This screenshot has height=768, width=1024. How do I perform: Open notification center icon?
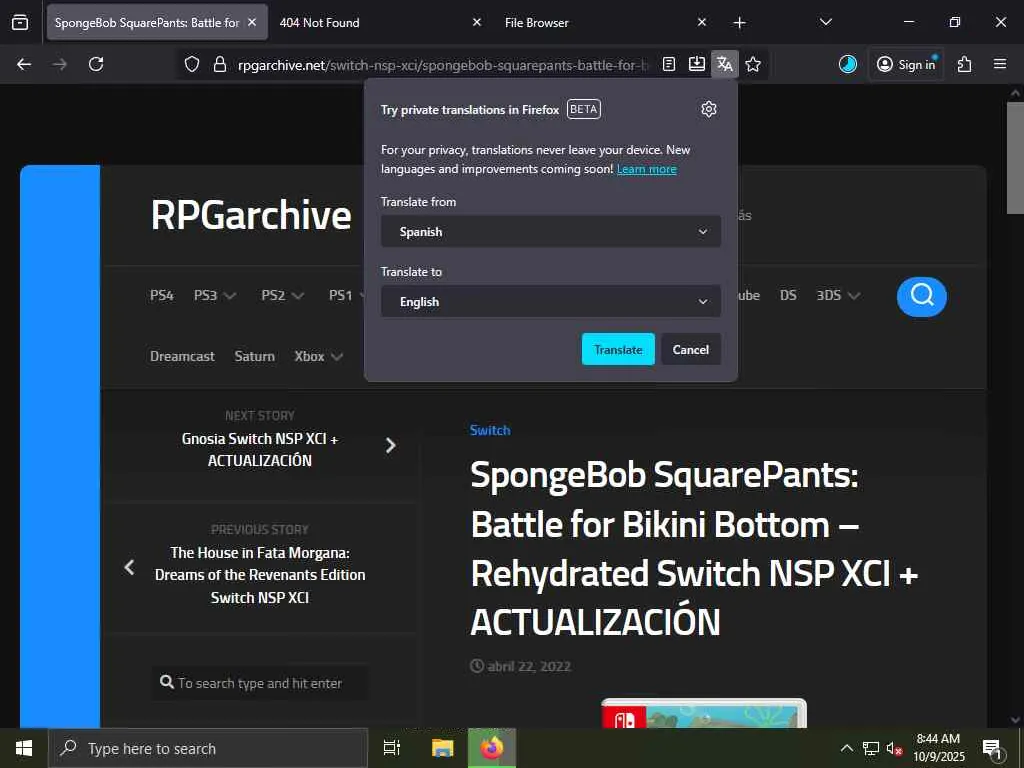coord(992,748)
